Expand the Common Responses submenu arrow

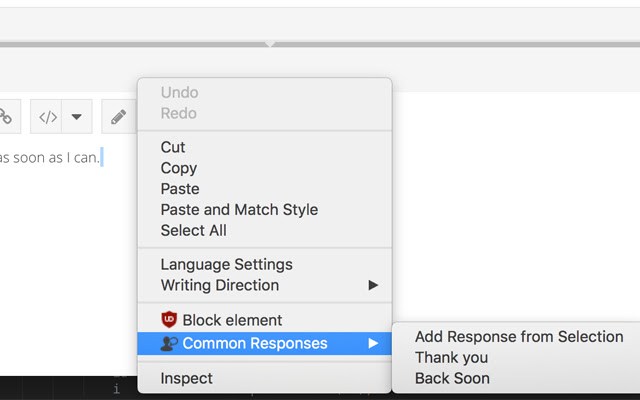pos(373,343)
